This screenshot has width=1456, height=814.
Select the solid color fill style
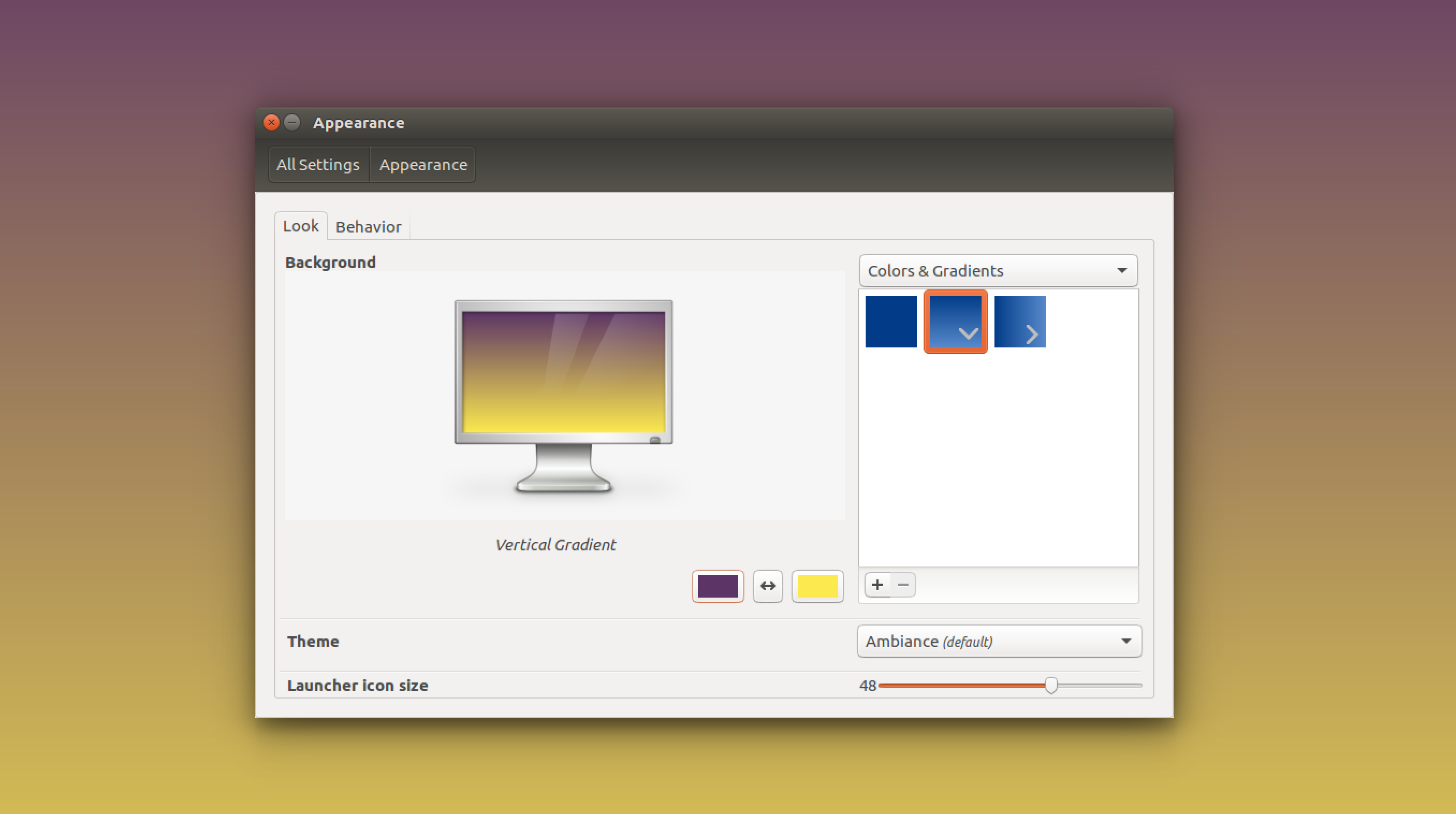(x=891, y=321)
